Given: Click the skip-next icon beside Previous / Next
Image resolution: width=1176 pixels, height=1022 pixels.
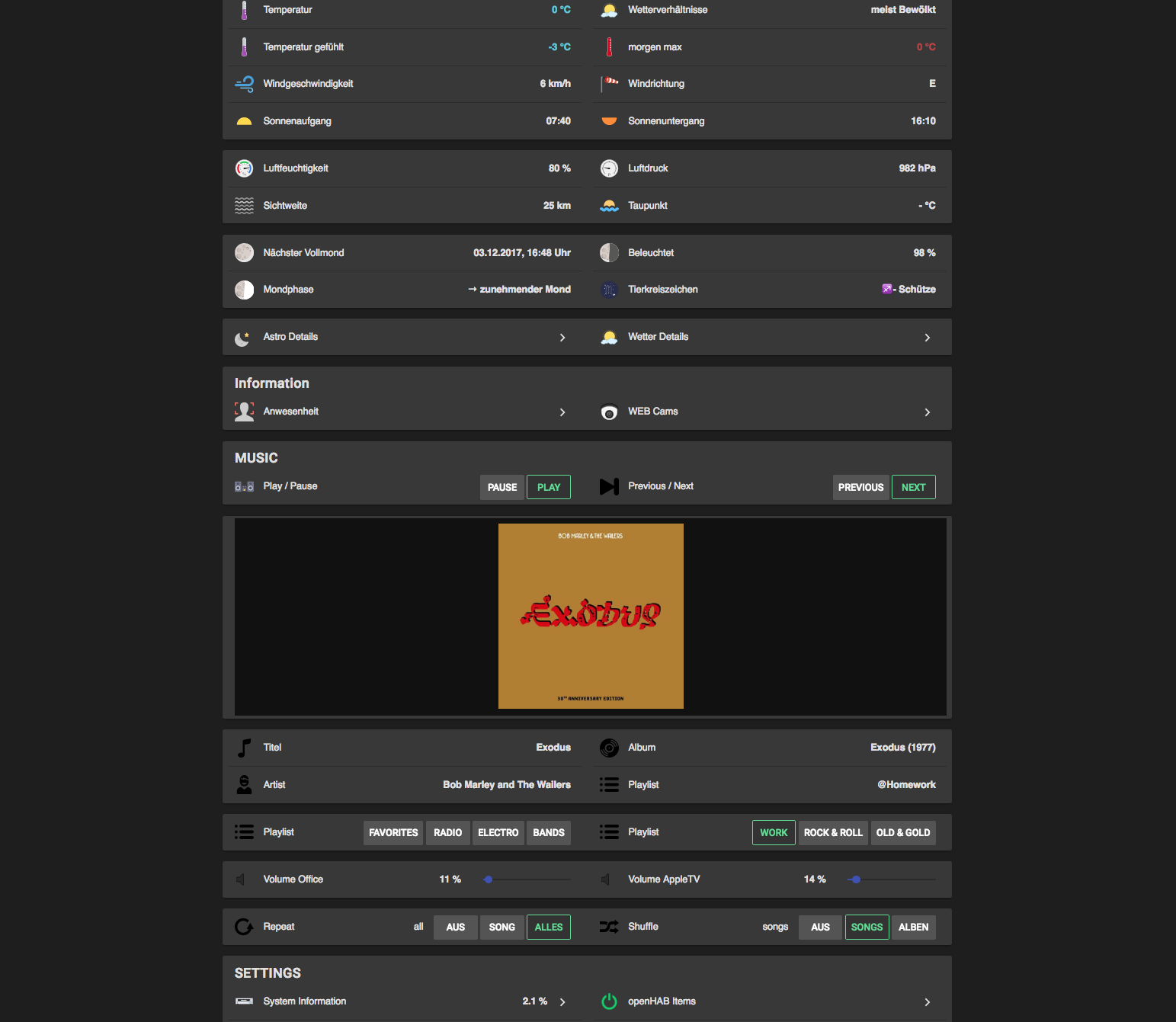Looking at the screenshot, I should [609, 486].
